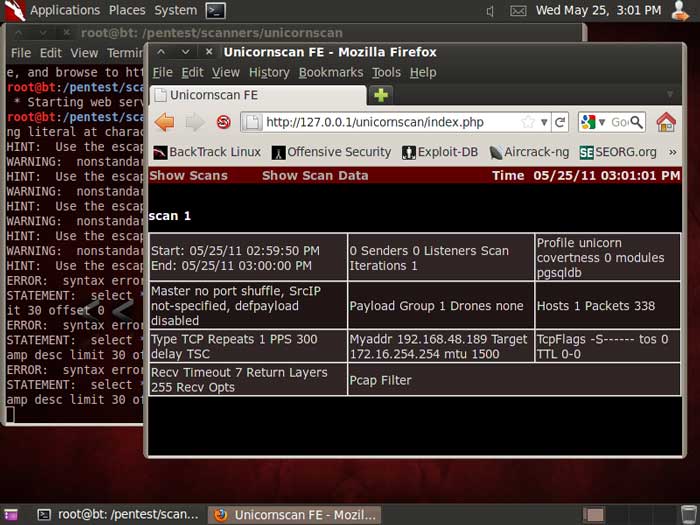Click the workspace switcher in bottom panel
This screenshot has width=700, height=525.
[631, 515]
